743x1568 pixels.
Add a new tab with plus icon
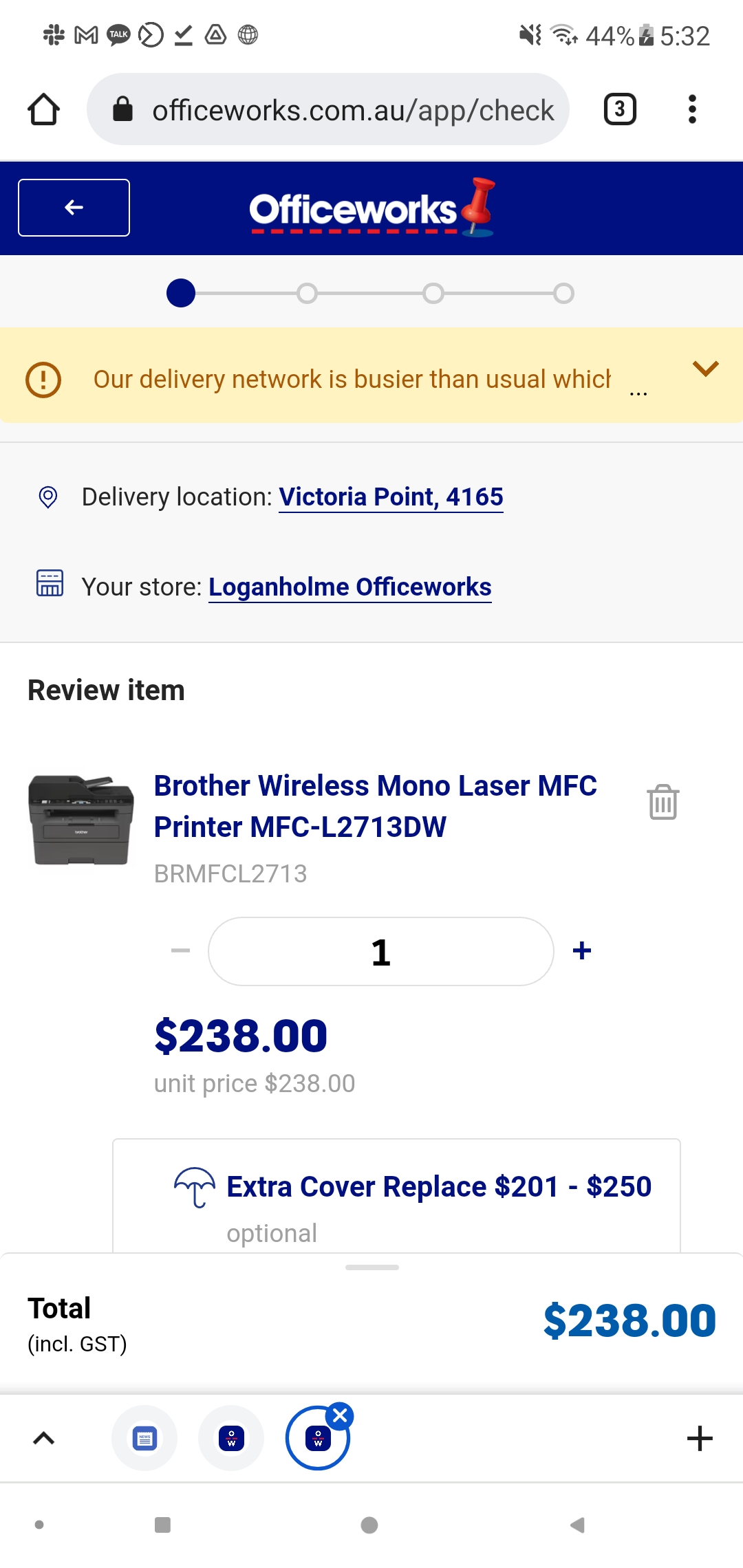coord(700,1438)
